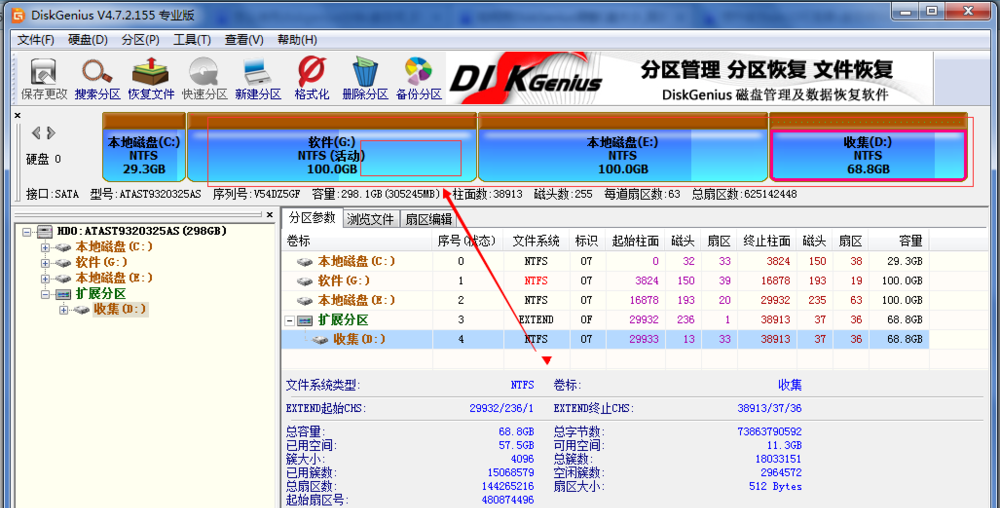
Task: Open the 分区(P) menu
Action: (x=140, y=40)
